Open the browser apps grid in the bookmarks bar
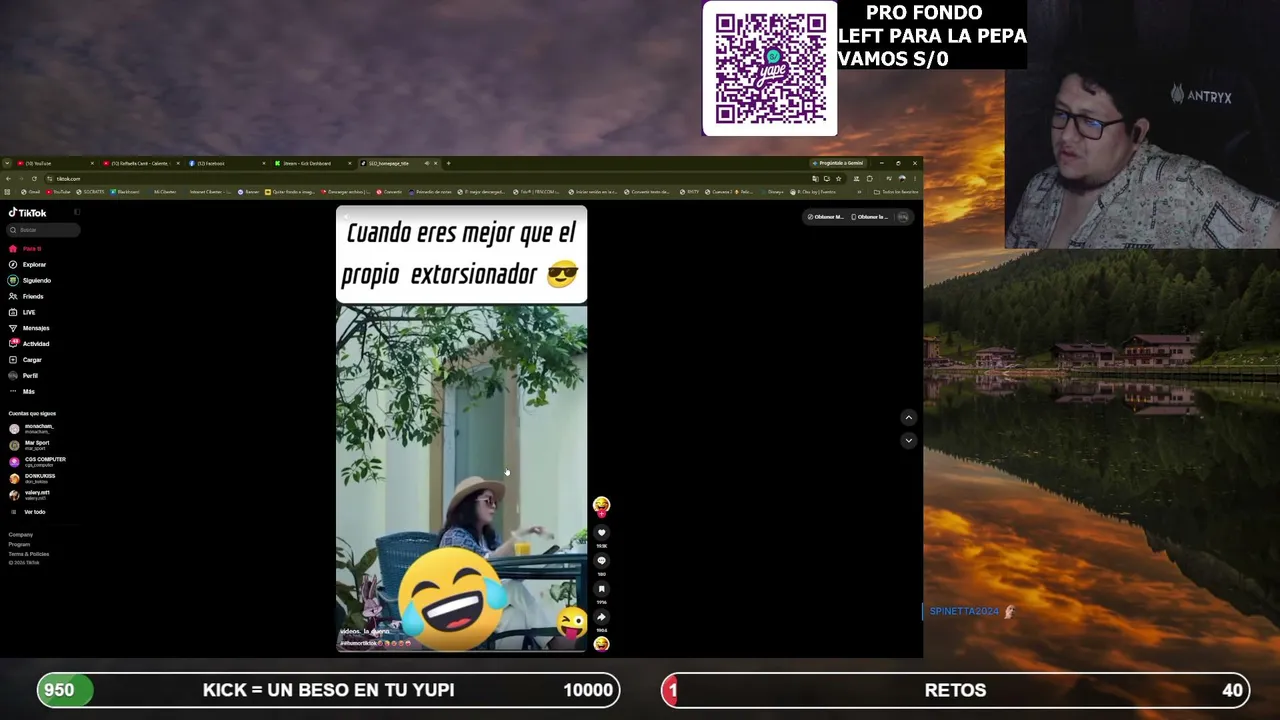1280x720 pixels. 7,192
